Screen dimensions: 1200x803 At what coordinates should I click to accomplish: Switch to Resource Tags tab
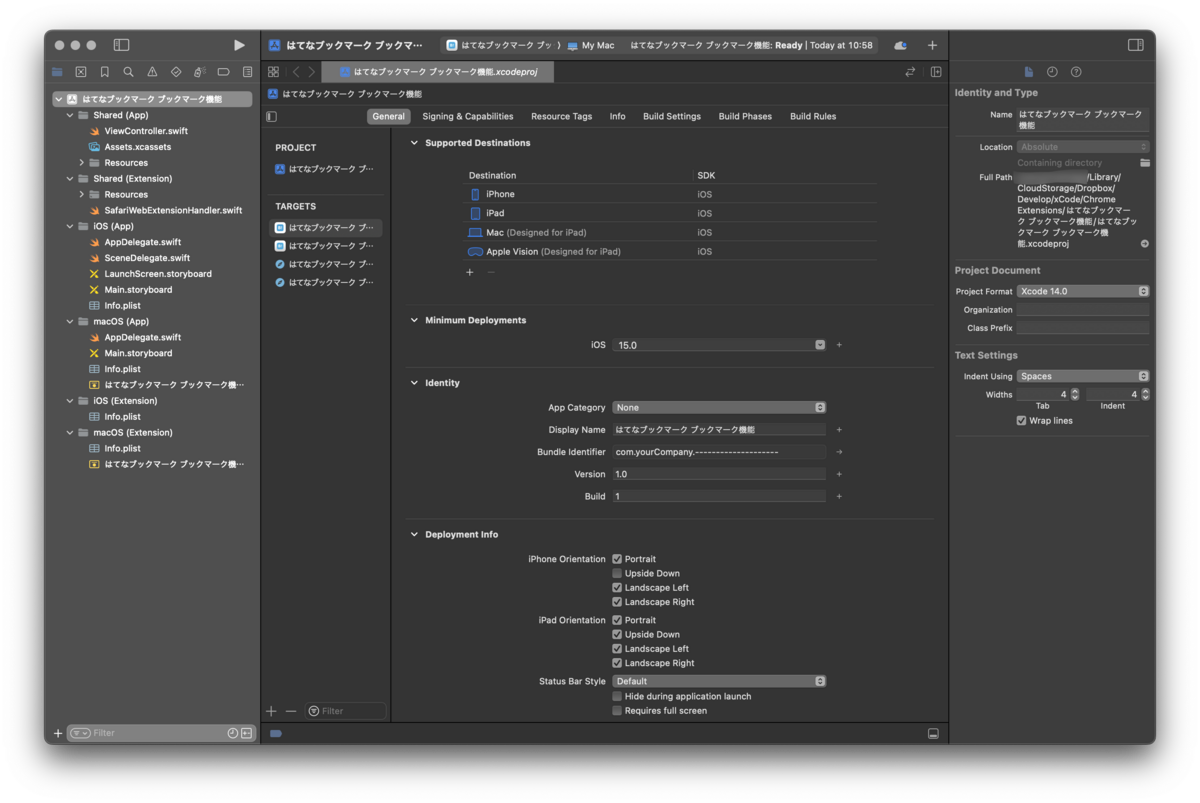pyautogui.click(x=561, y=116)
